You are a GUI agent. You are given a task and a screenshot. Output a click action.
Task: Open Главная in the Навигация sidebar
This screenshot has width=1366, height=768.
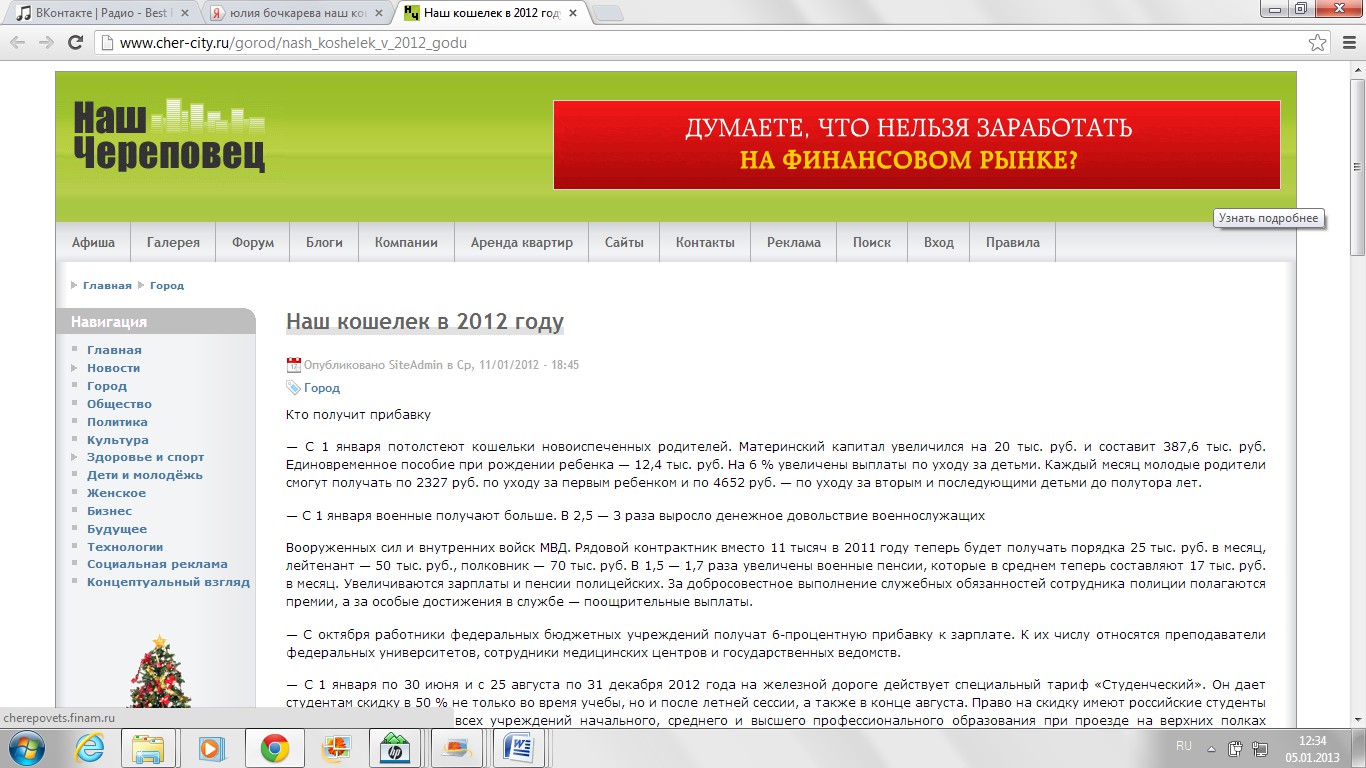(114, 350)
